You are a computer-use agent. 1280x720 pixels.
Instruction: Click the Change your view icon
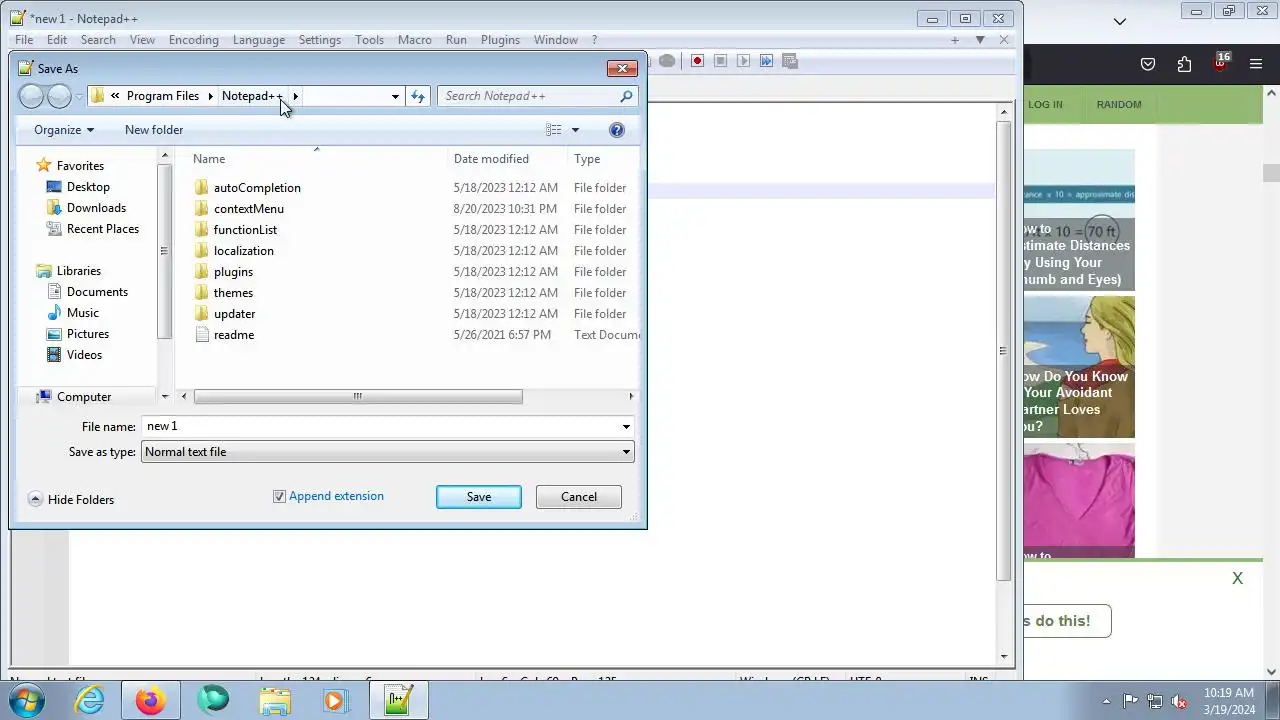(554, 130)
